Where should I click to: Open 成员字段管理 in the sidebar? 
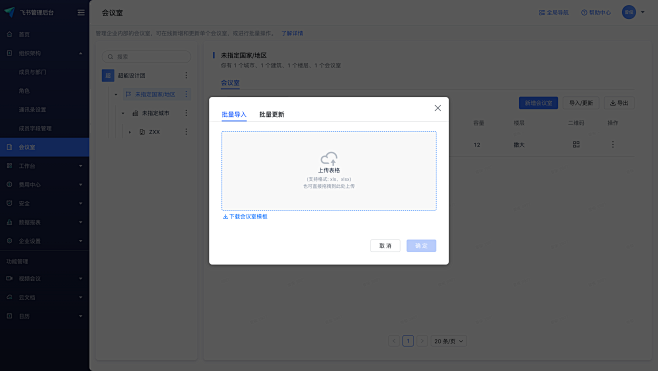[x=35, y=128]
